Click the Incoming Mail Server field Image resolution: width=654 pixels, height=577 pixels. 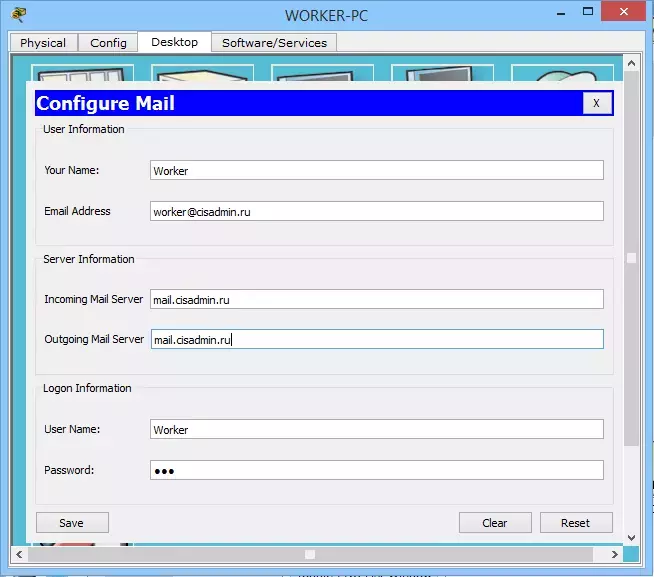[x=377, y=299]
